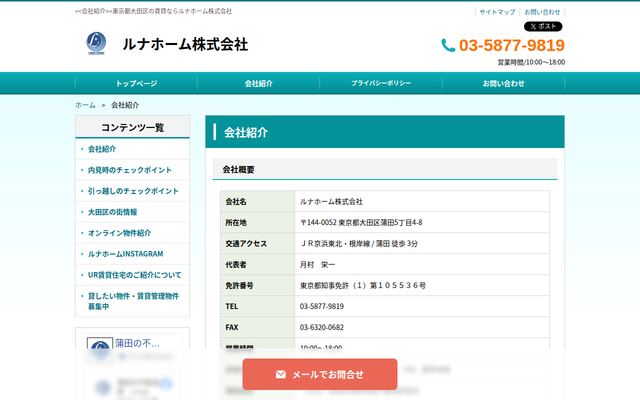Select トップページ in the navigation bar
This screenshot has height=400, width=640.
click(x=136, y=83)
